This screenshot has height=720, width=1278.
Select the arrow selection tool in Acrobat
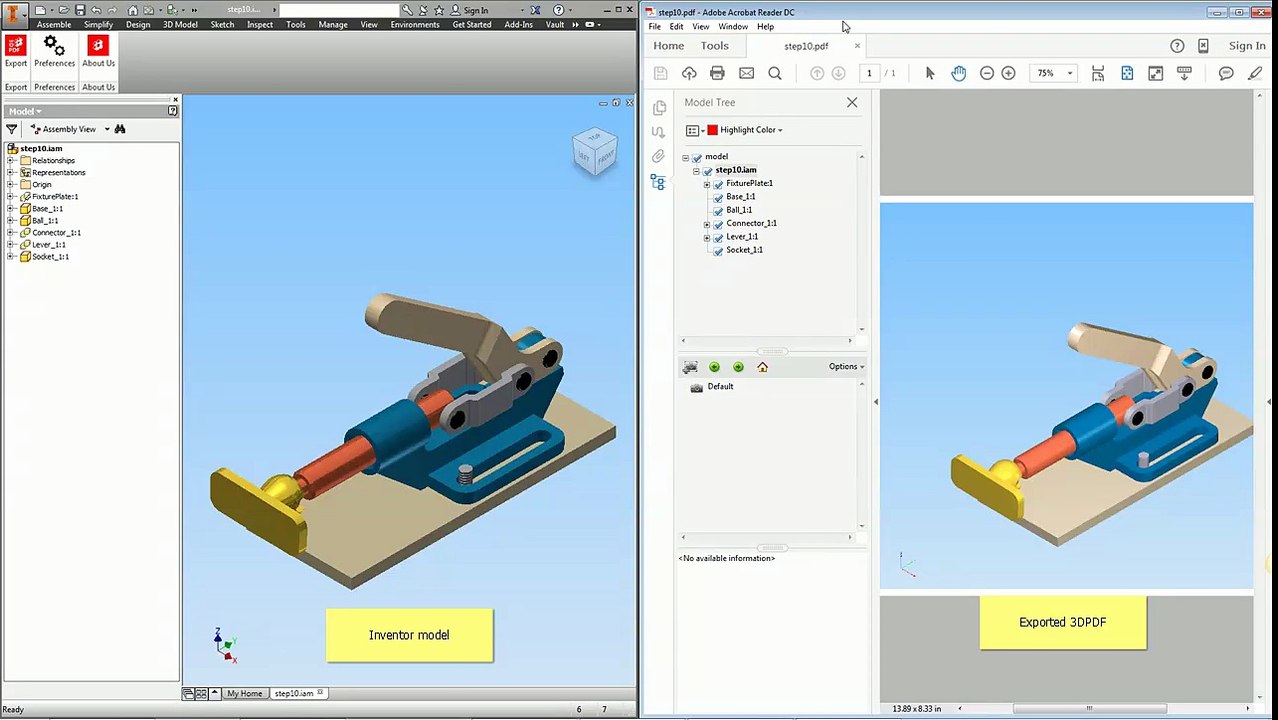(x=930, y=73)
